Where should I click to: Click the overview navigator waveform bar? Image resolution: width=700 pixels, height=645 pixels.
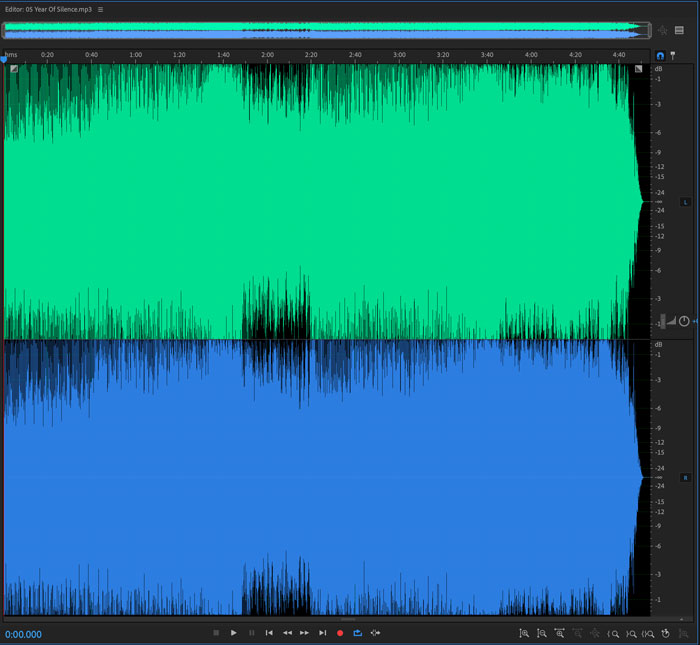[326, 30]
